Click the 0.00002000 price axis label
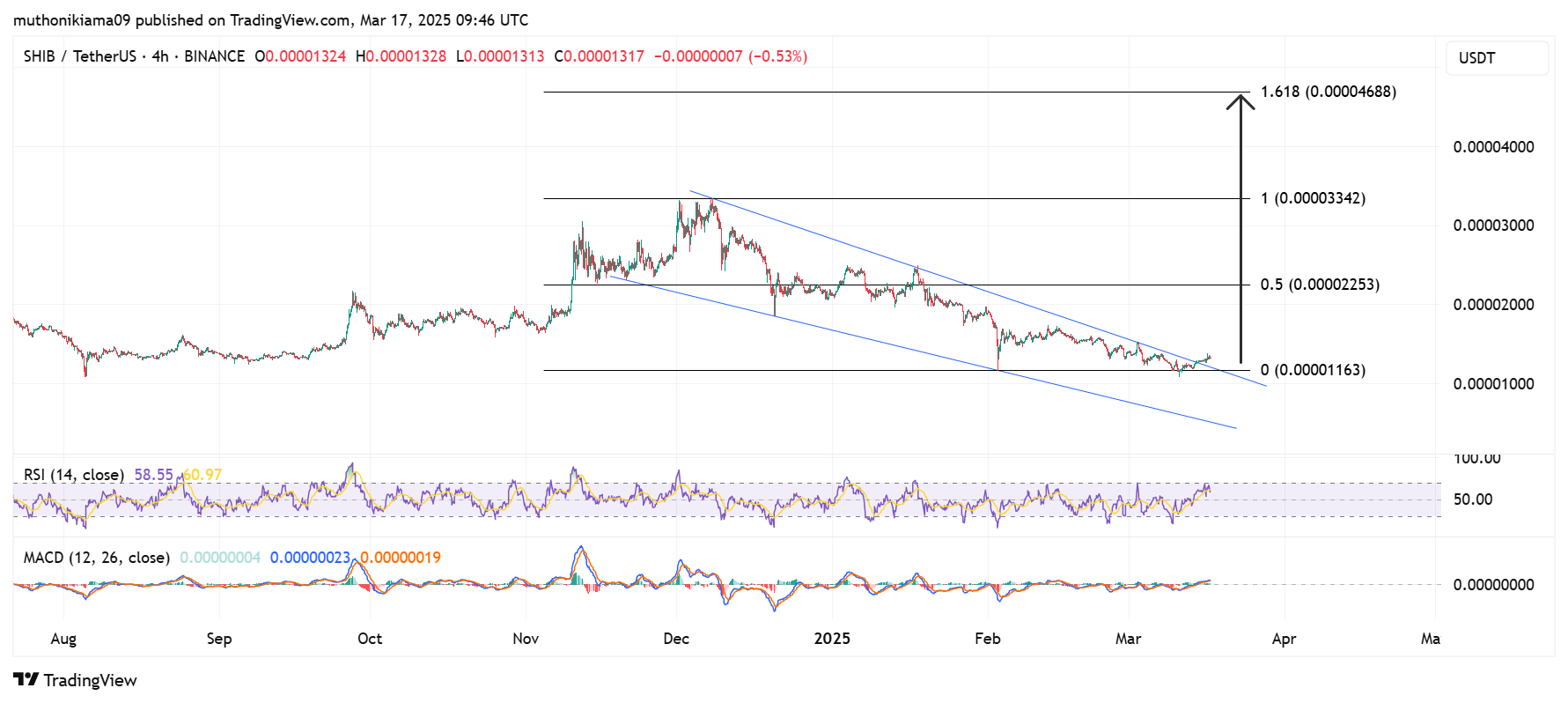Image resolution: width=1568 pixels, height=703 pixels. pos(1494,305)
